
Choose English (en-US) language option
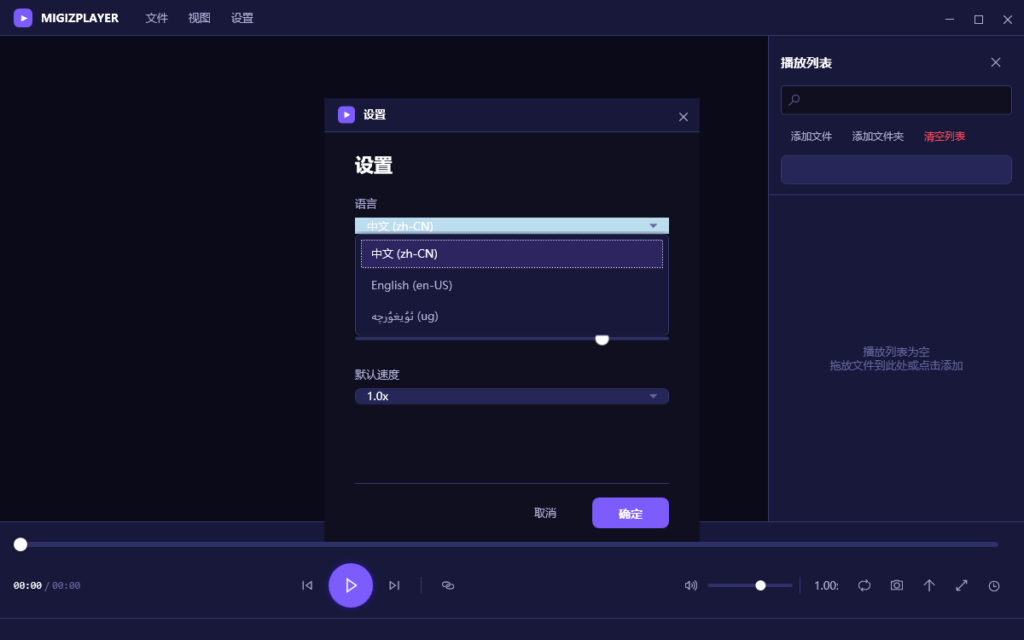coord(511,285)
